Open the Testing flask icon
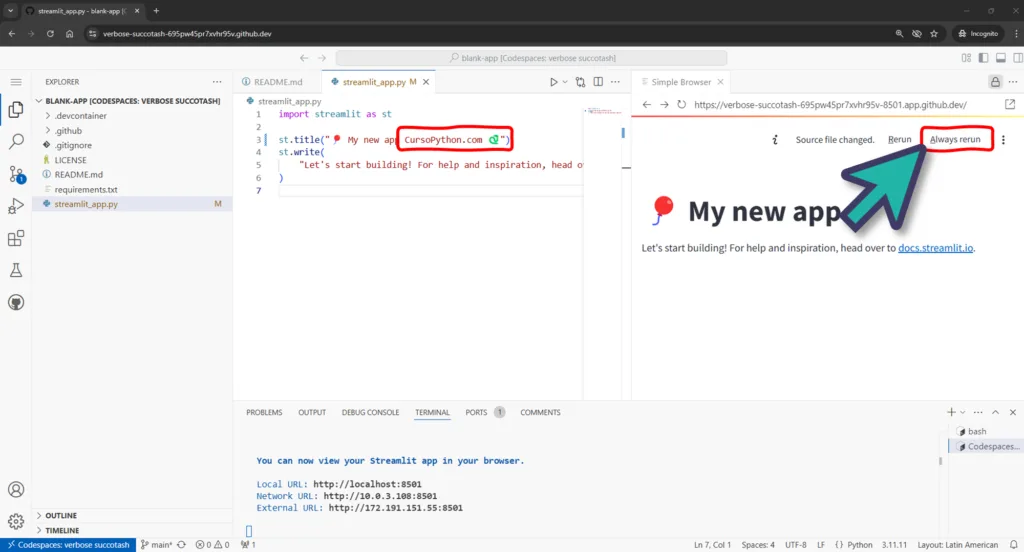This screenshot has height=552, width=1024. pos(16,270)
